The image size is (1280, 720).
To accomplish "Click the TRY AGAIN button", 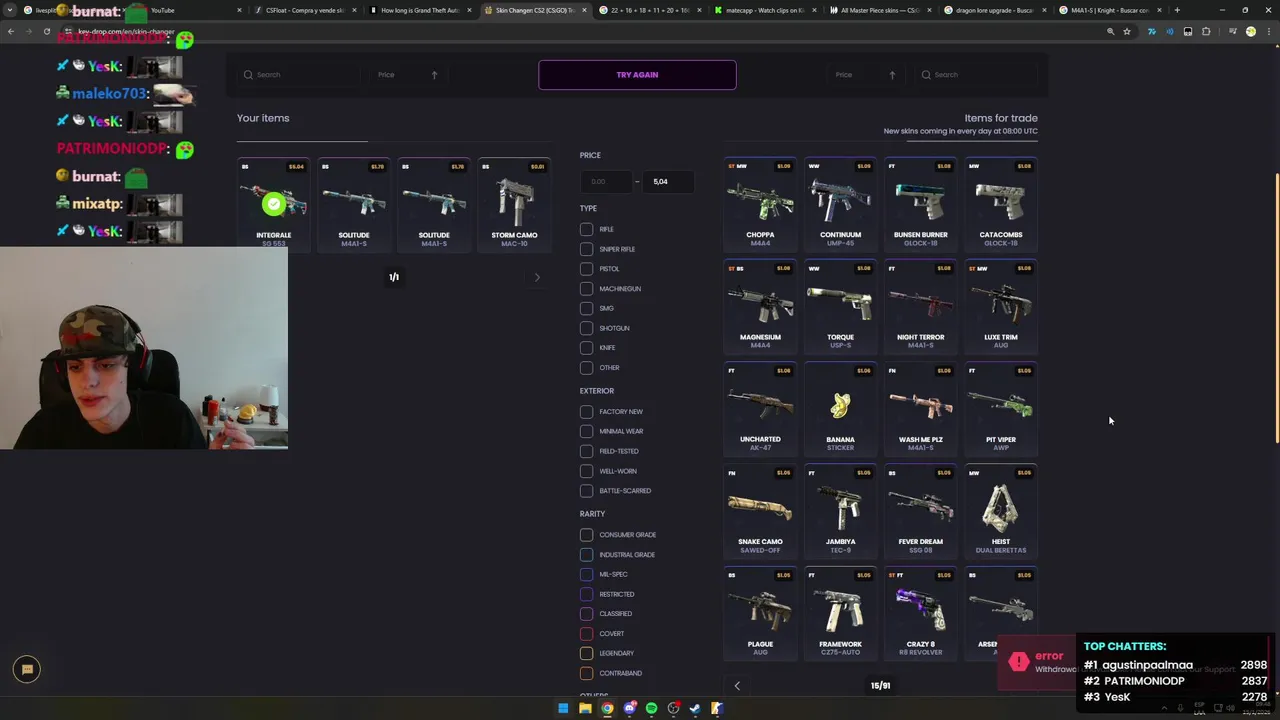I will pos(637,74).
